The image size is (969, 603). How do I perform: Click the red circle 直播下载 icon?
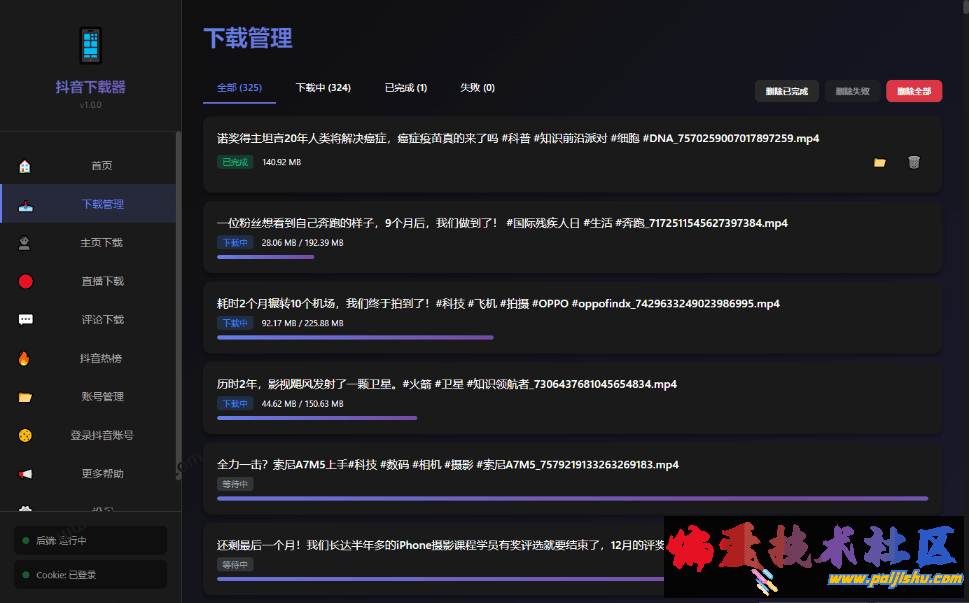tap(25, 282)
